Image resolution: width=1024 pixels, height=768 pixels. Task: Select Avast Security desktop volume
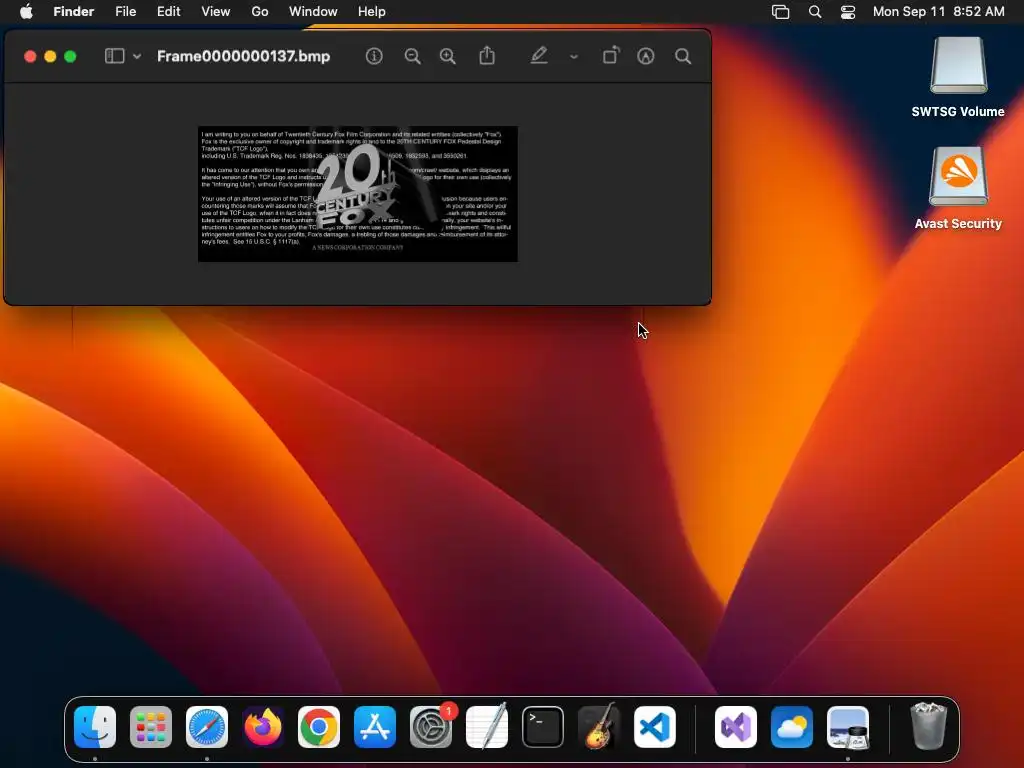[958, 188]
